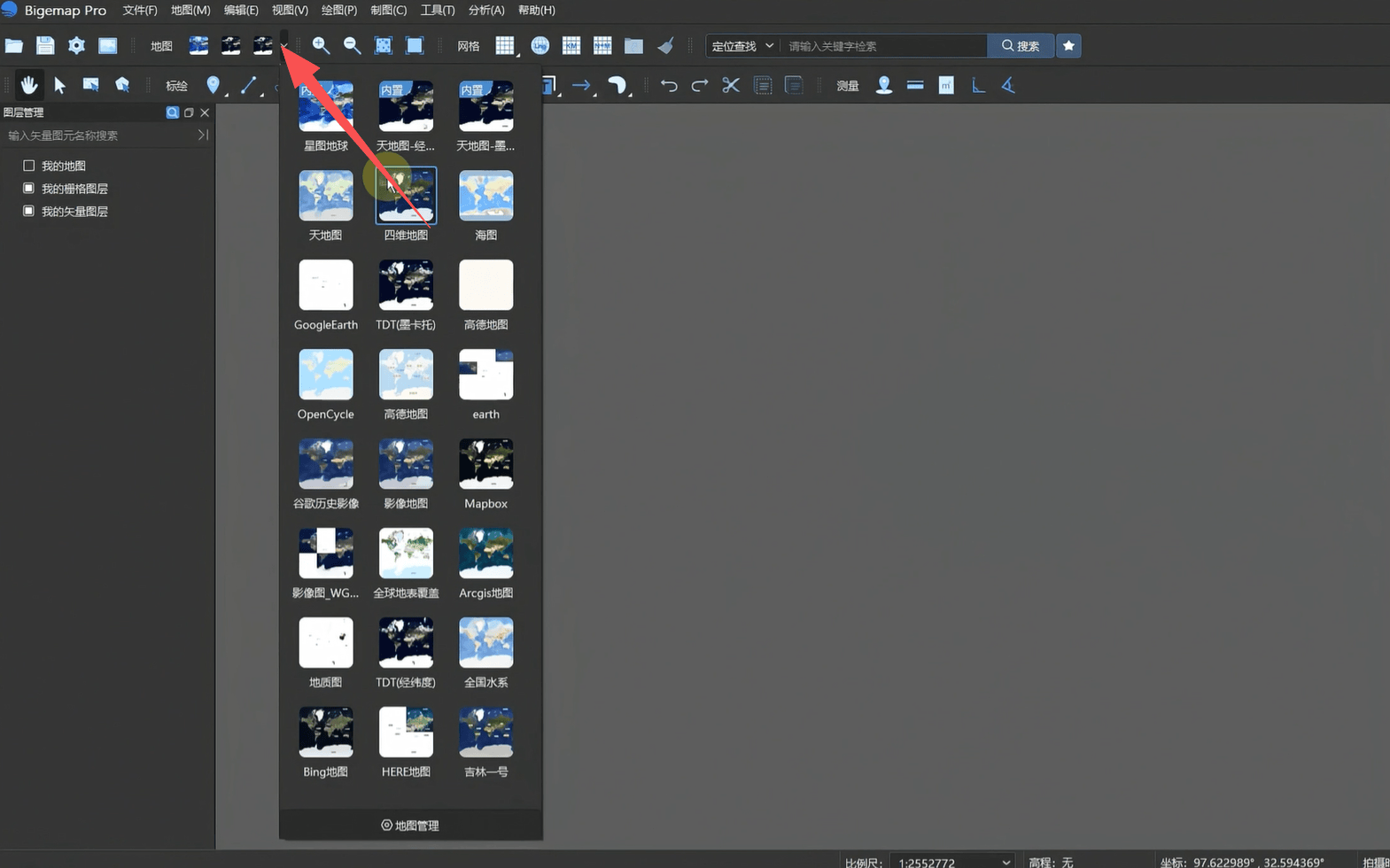Open a file with the folder icon
1390x868 pixels.
[x=14, y=46]
